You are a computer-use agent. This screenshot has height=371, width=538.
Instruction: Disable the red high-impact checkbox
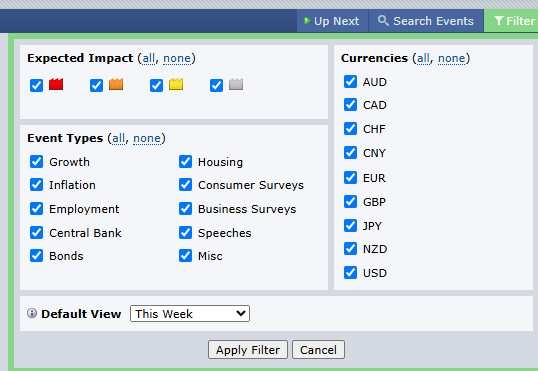36,85
